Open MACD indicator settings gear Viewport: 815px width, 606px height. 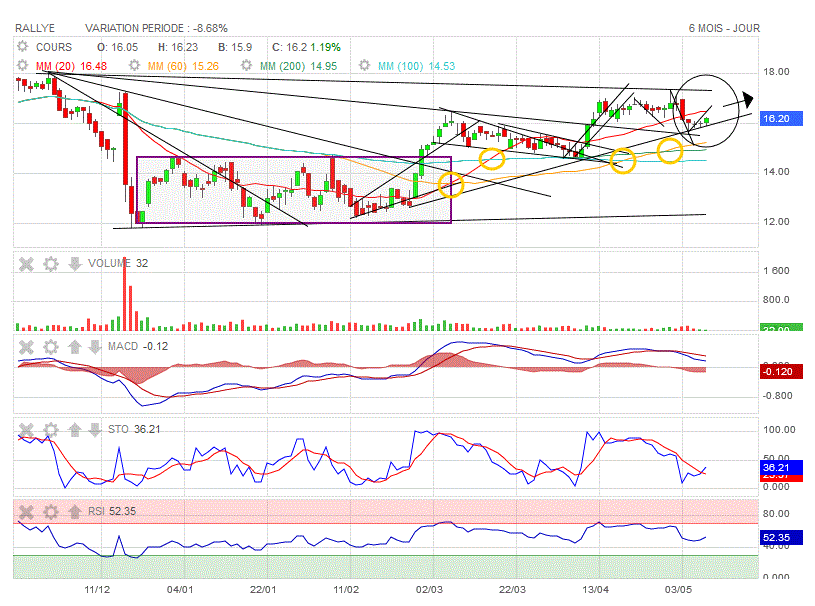pyautogui.click(x=50, y=347)
